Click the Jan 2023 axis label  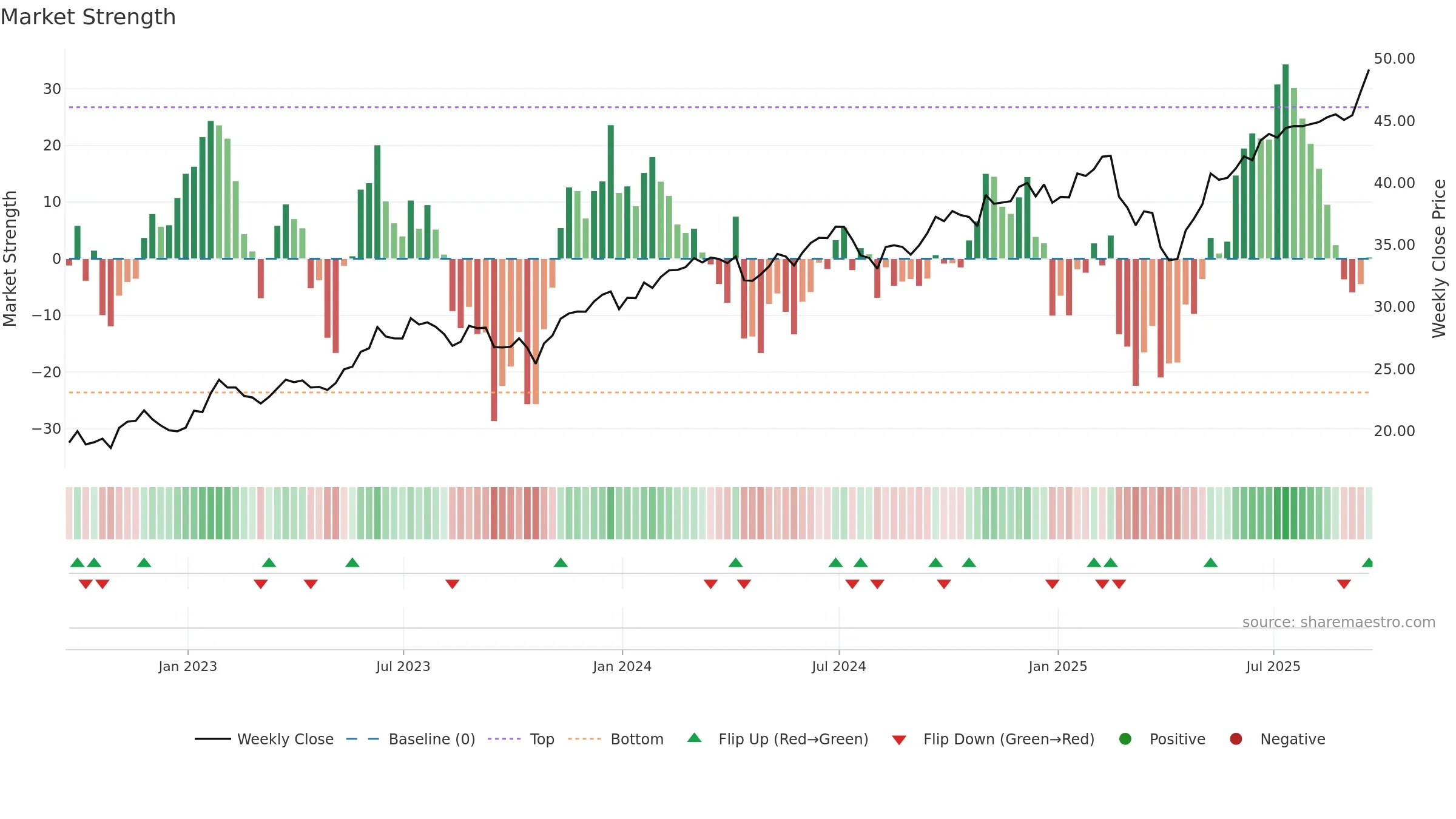tap(188, 666)
